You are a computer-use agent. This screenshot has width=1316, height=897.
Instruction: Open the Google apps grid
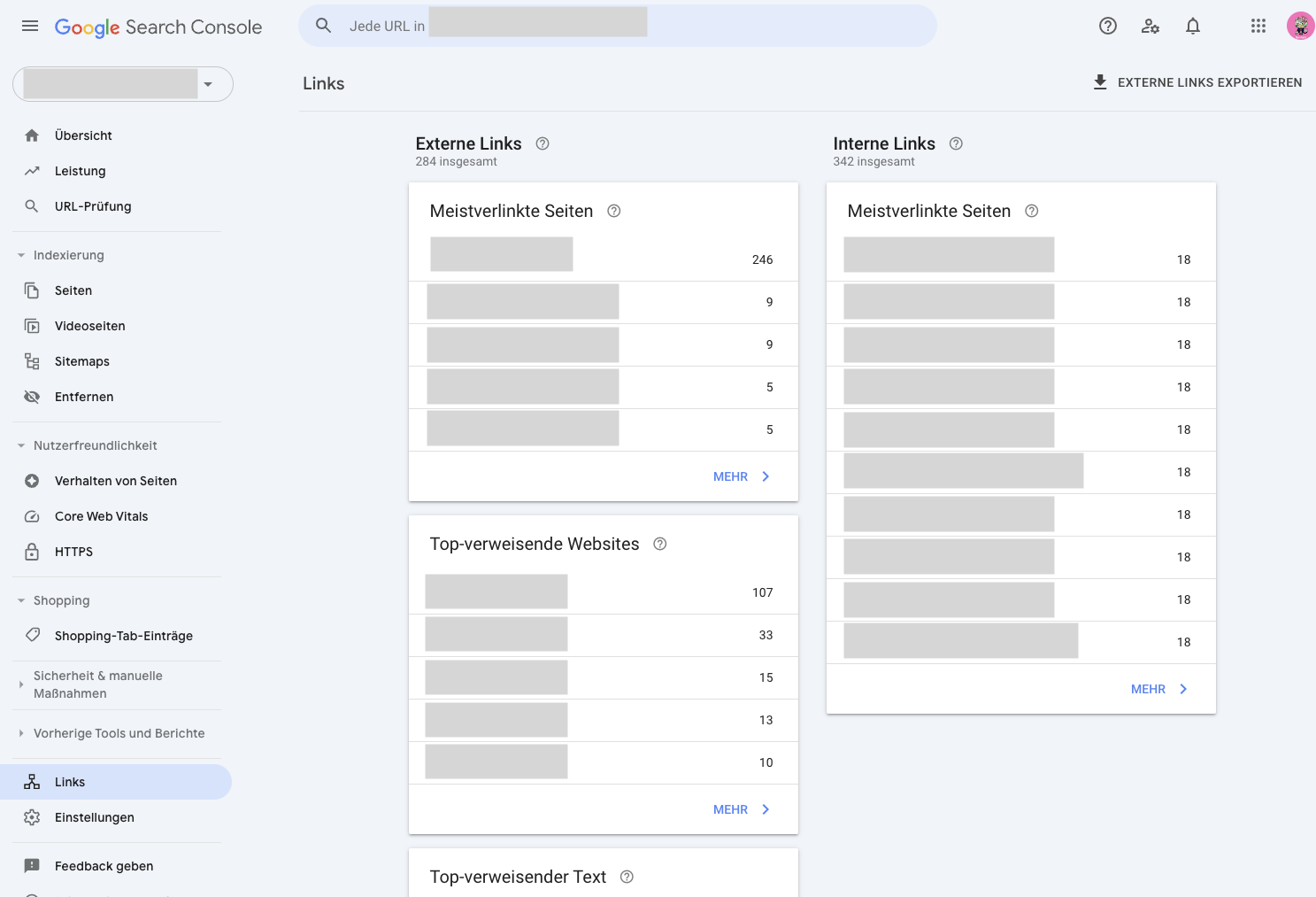point(1258,26)
